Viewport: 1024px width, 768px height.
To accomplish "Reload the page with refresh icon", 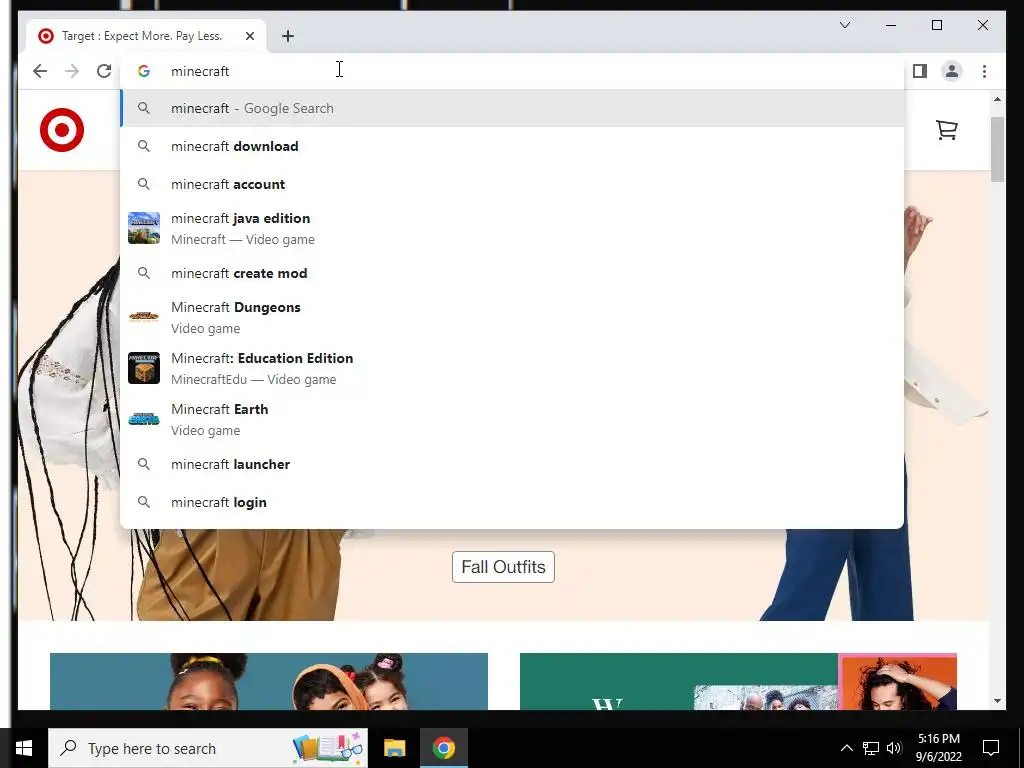I will 104,71.
